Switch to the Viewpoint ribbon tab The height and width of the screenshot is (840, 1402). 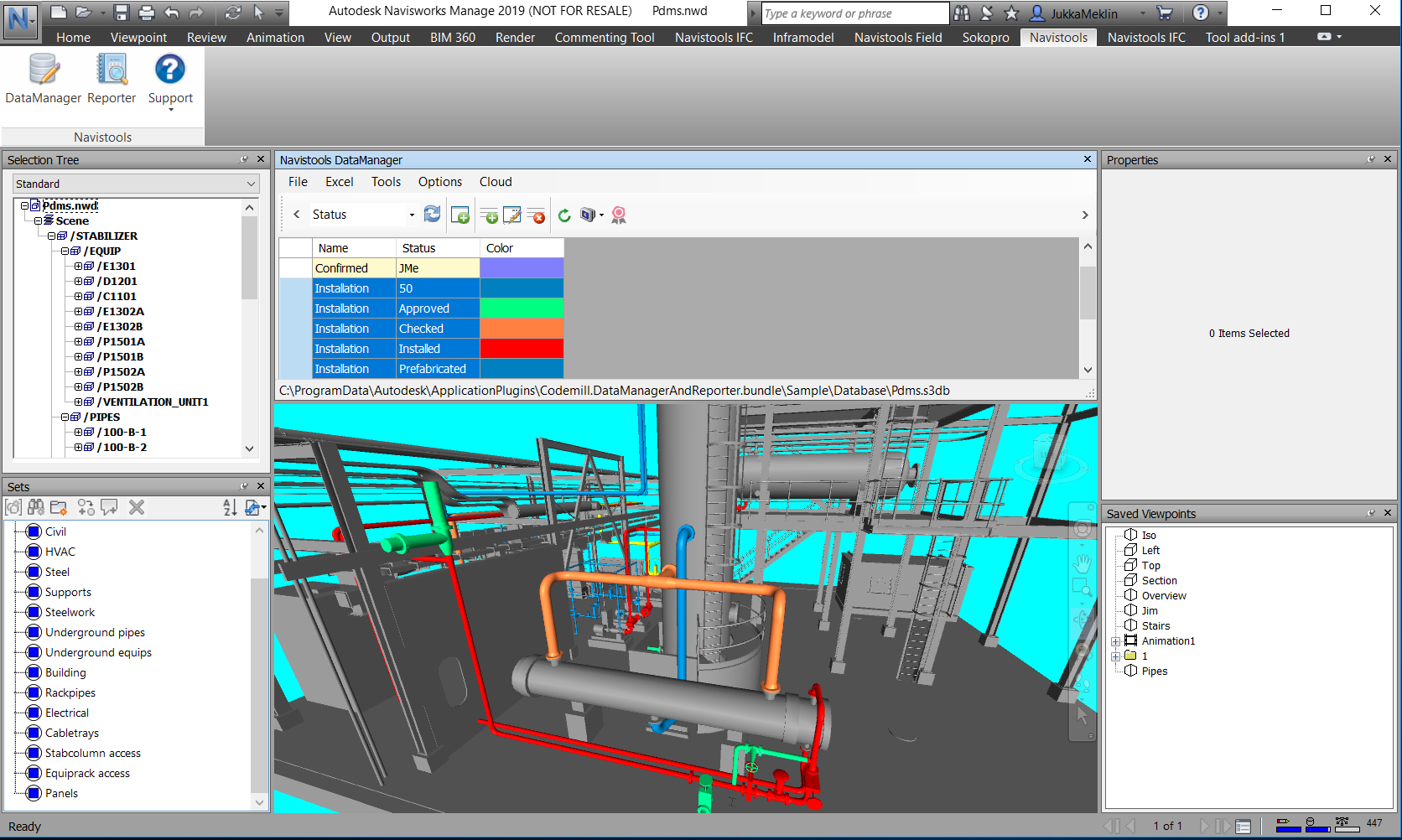point(138,38)
